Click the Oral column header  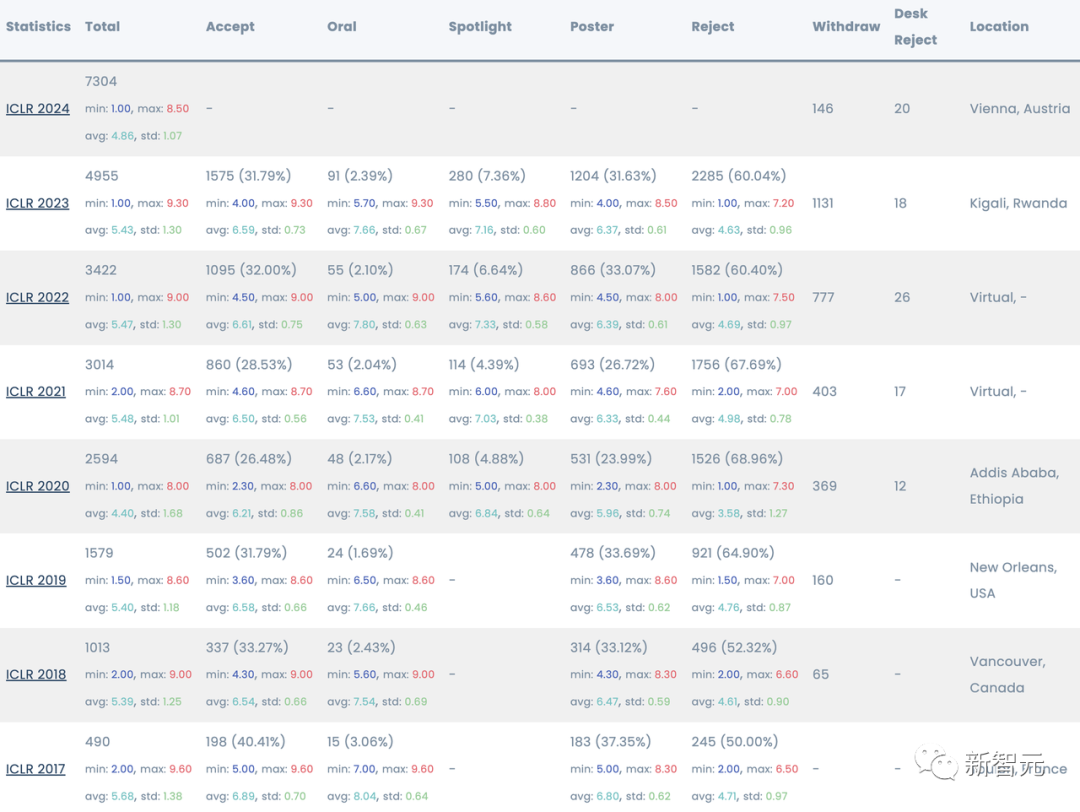coord(342,26)
